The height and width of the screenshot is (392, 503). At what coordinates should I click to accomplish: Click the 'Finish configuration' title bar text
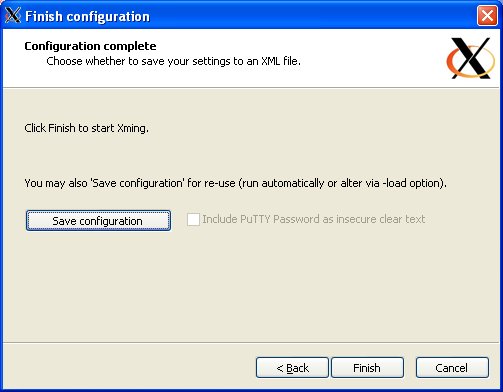pos(87,16)
